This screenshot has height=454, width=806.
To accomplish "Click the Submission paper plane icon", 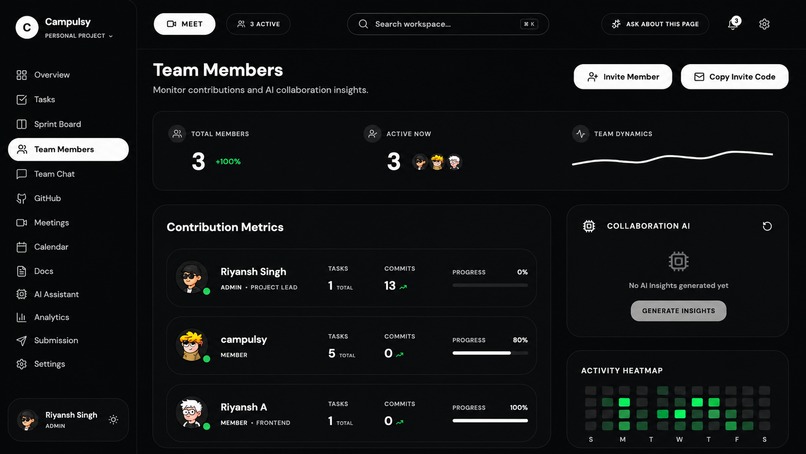I will [x=22, y=340].
